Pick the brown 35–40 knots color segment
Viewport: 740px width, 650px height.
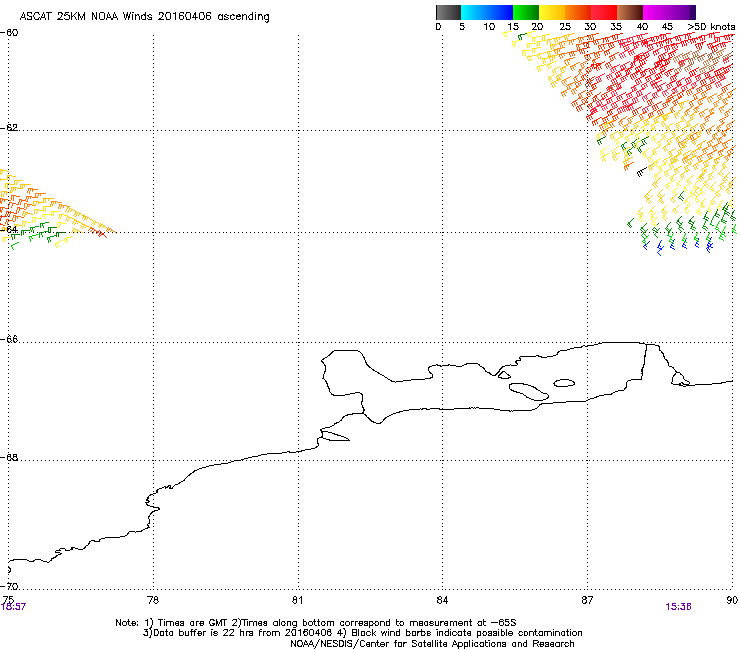point(630,12)
